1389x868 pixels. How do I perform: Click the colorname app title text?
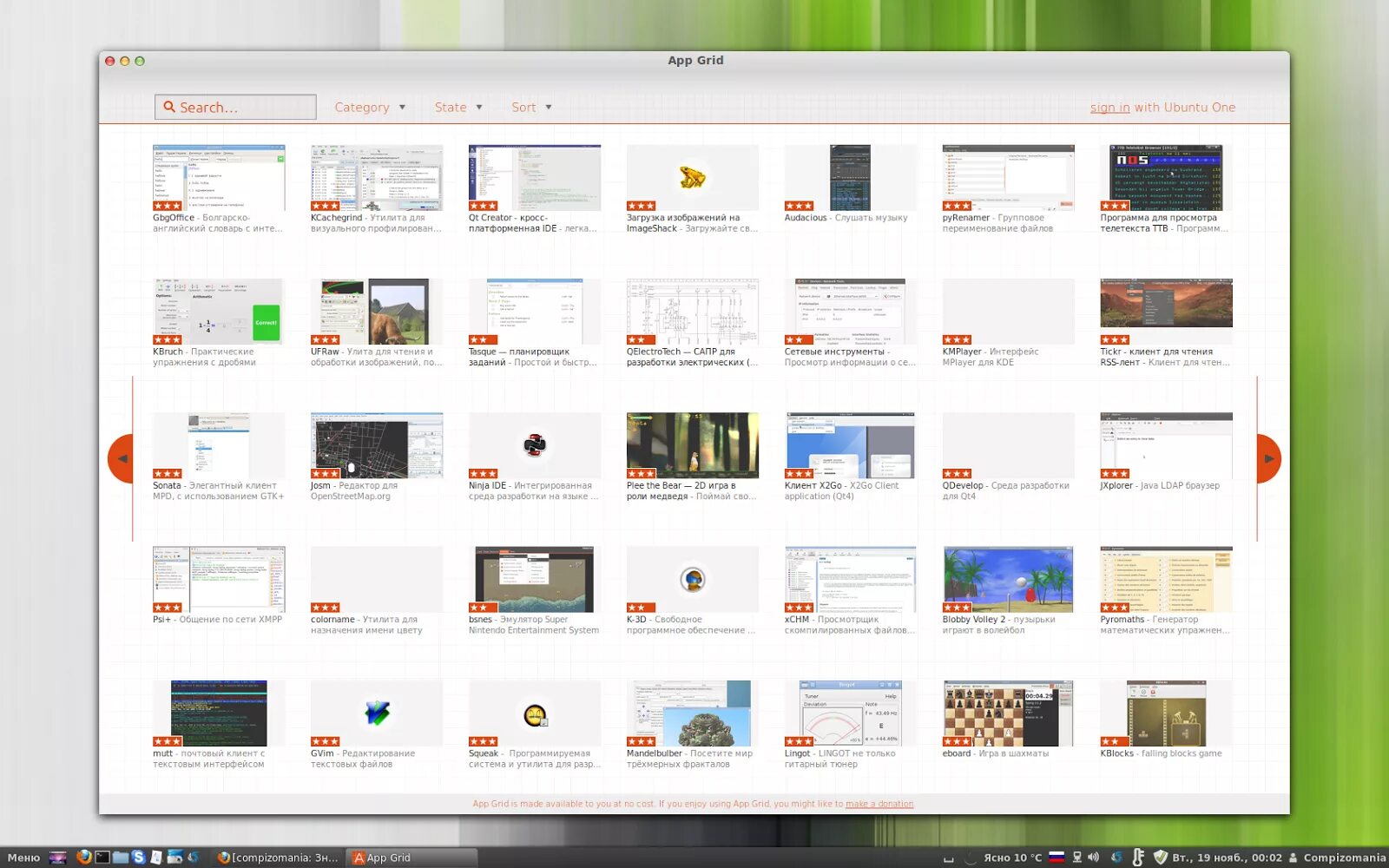[332, 619]
